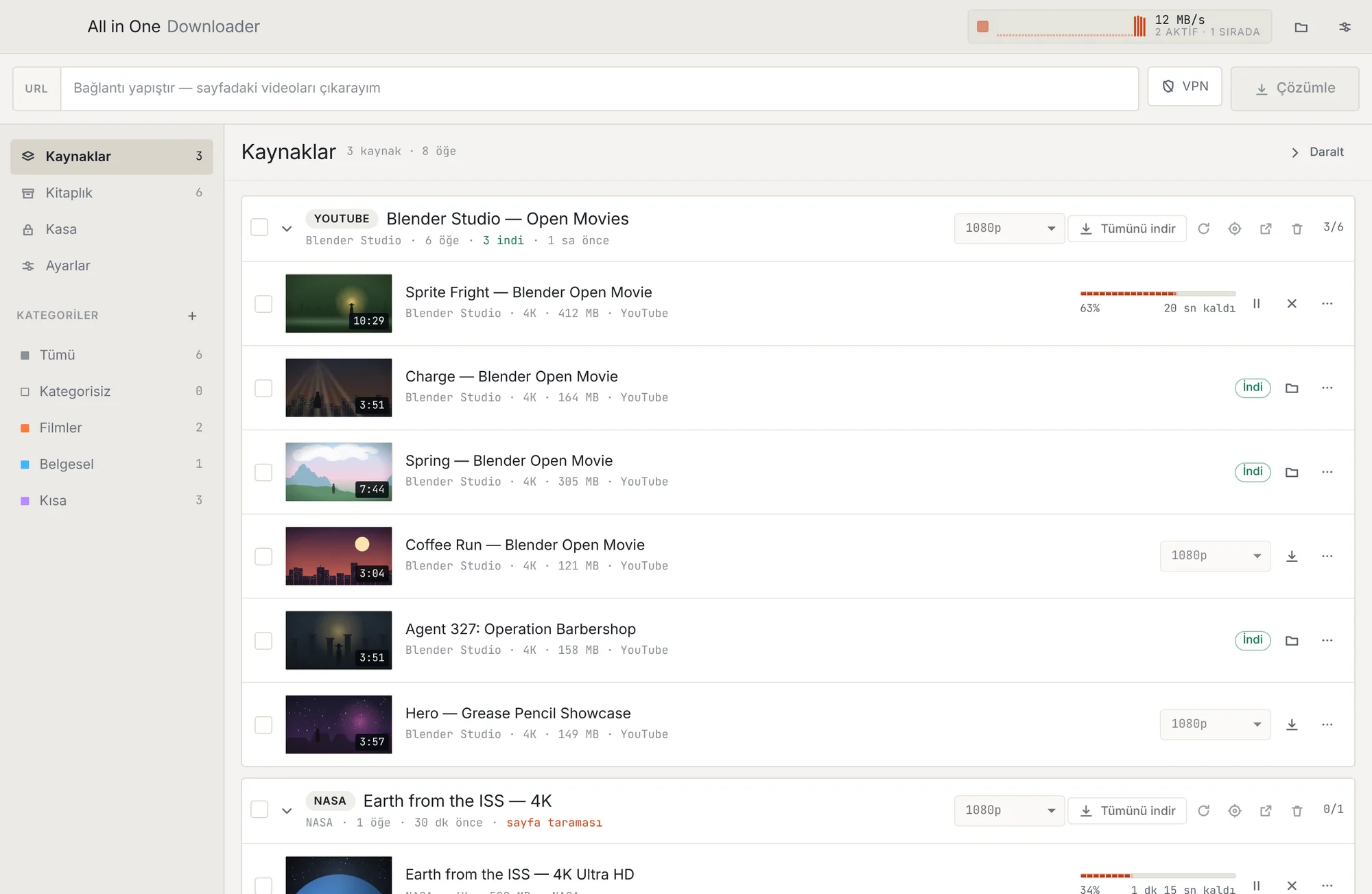
Task: Cancel the Sprite Fright download
Action: pyautogui.click(x=1292, y=303)
